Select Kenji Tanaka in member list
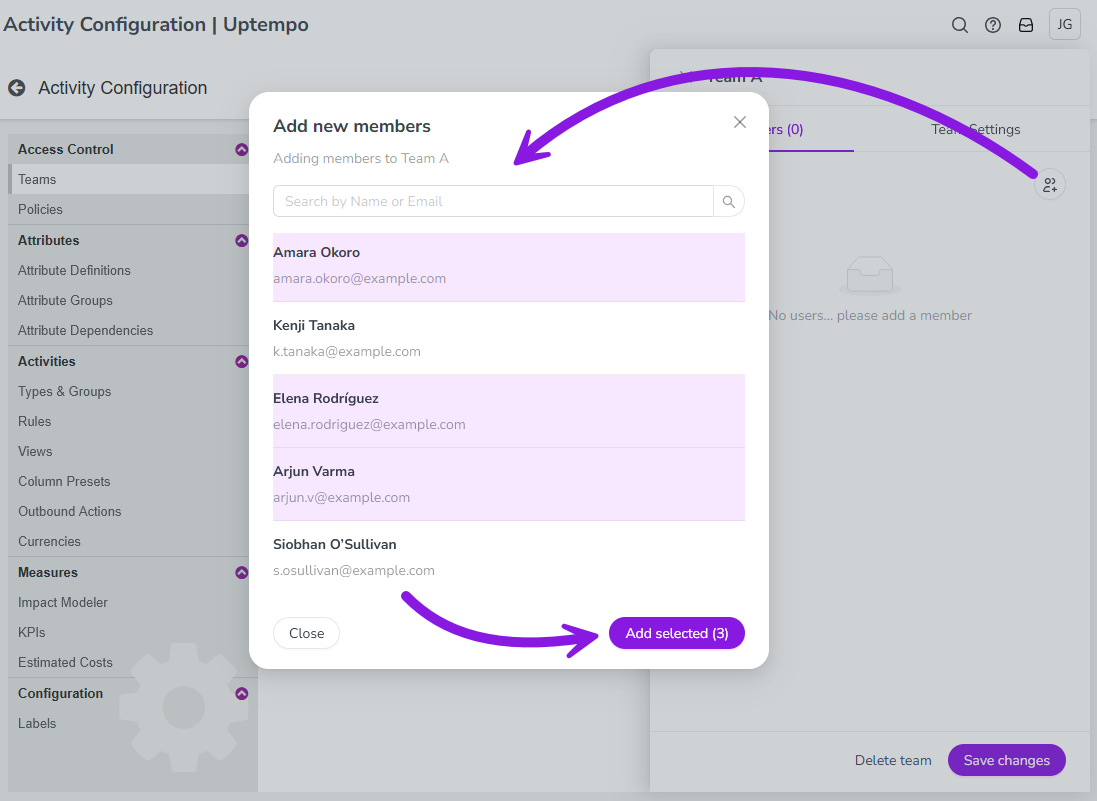The image size is (1097, 801). coord(509,339)
